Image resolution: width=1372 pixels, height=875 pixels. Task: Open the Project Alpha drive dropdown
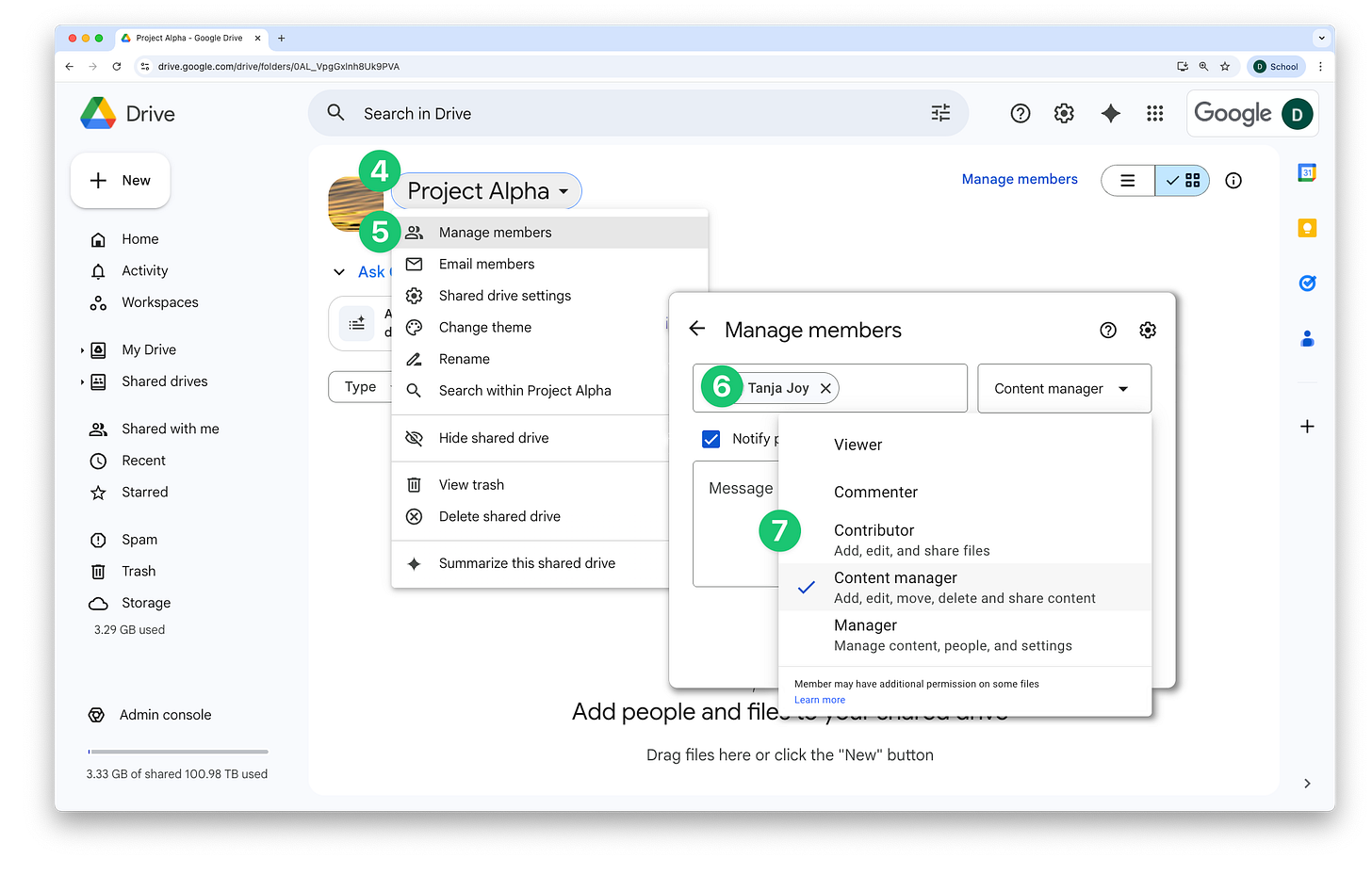tap(487, 191)
